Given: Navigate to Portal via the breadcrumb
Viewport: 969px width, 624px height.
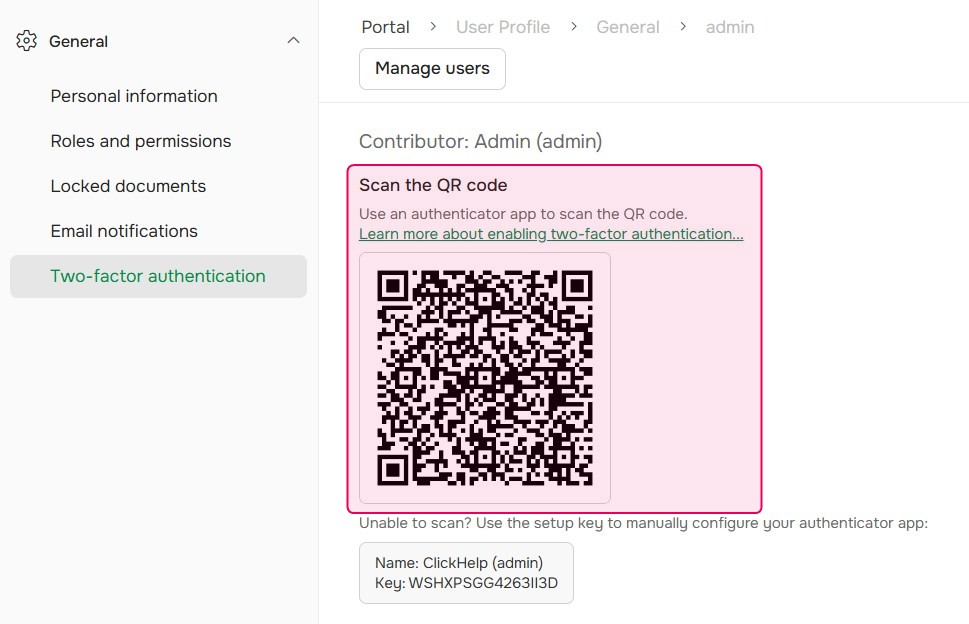Looking at the screenshot, I should click(385, 27).
